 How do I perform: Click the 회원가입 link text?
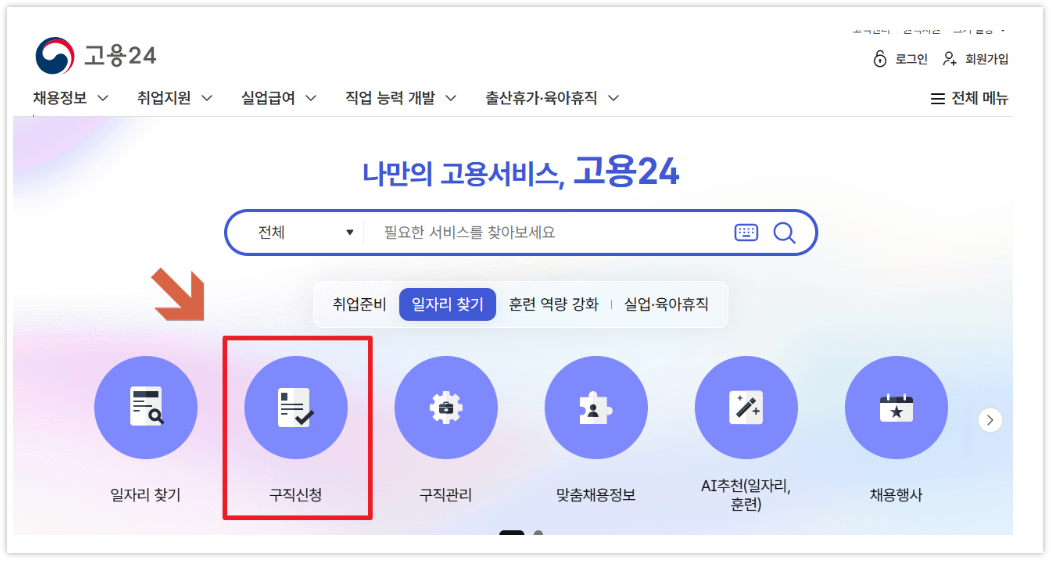[x=987, y=59]
